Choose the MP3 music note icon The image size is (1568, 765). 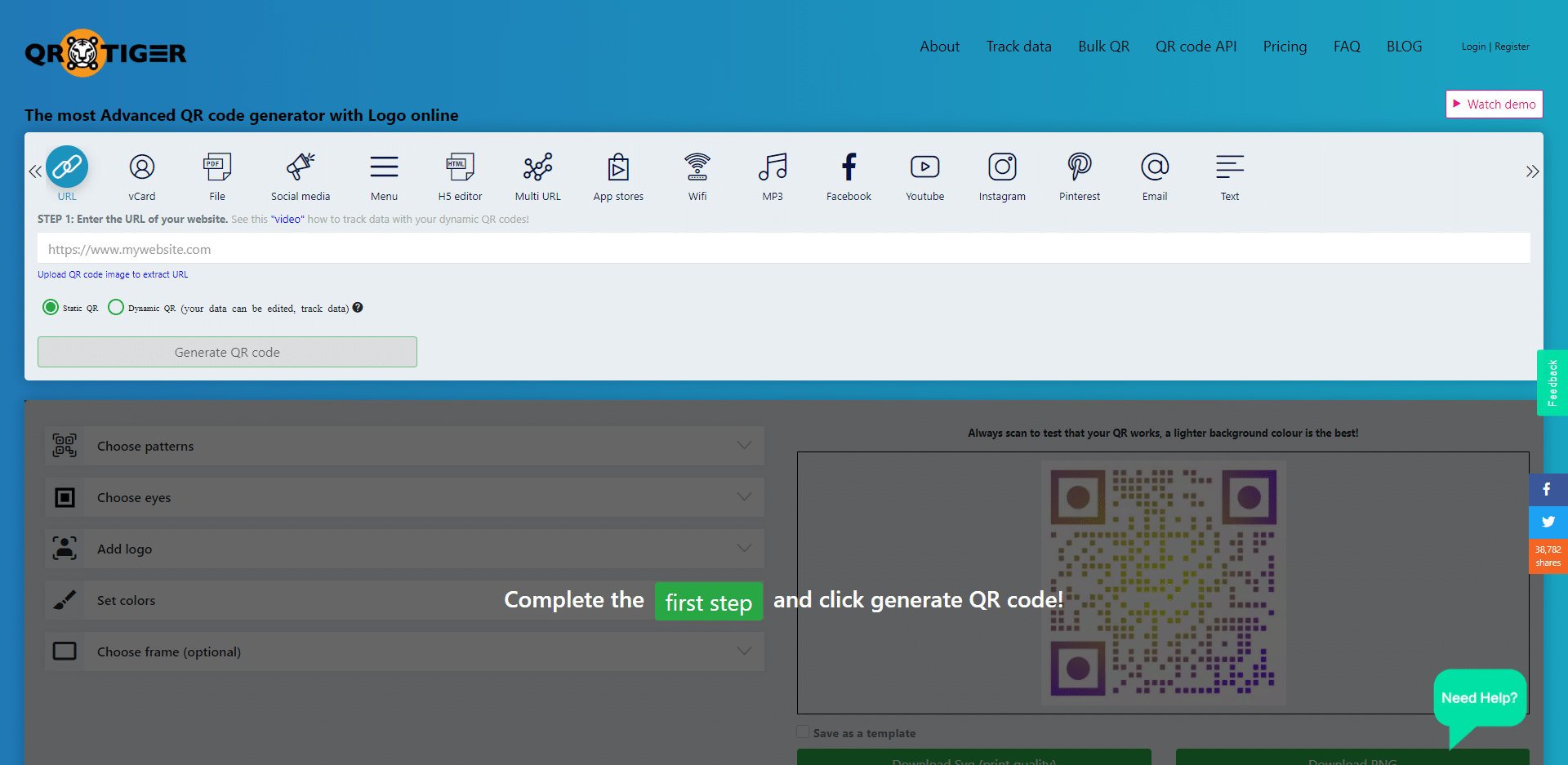773,167
